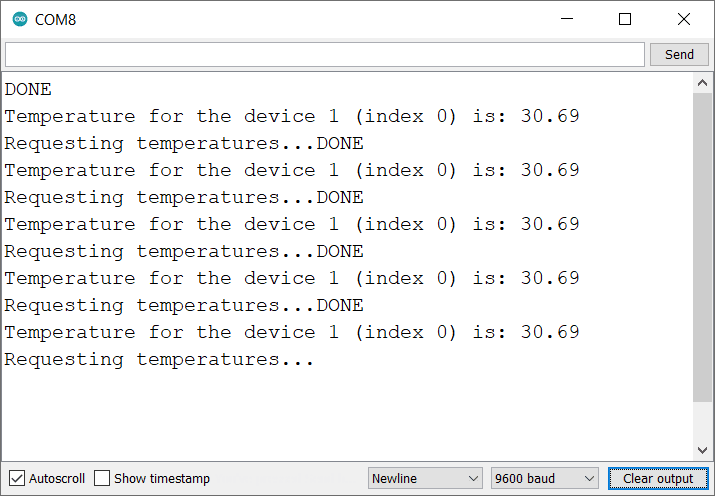Close the COM8 serial monitor window
The image size is (715, 496).
coord(683,19)
